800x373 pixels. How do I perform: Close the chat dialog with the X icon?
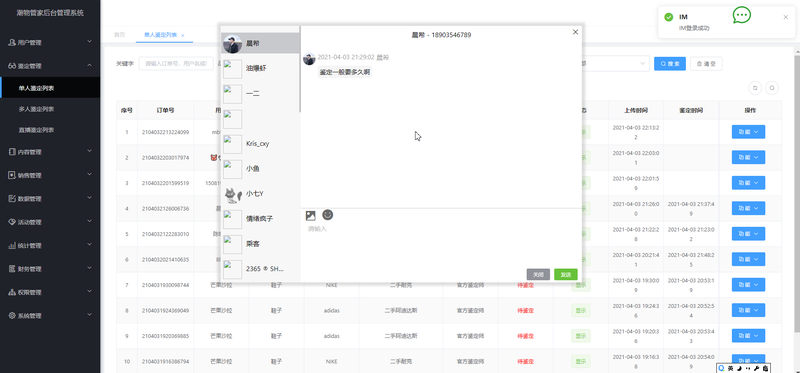coord(576,32)
